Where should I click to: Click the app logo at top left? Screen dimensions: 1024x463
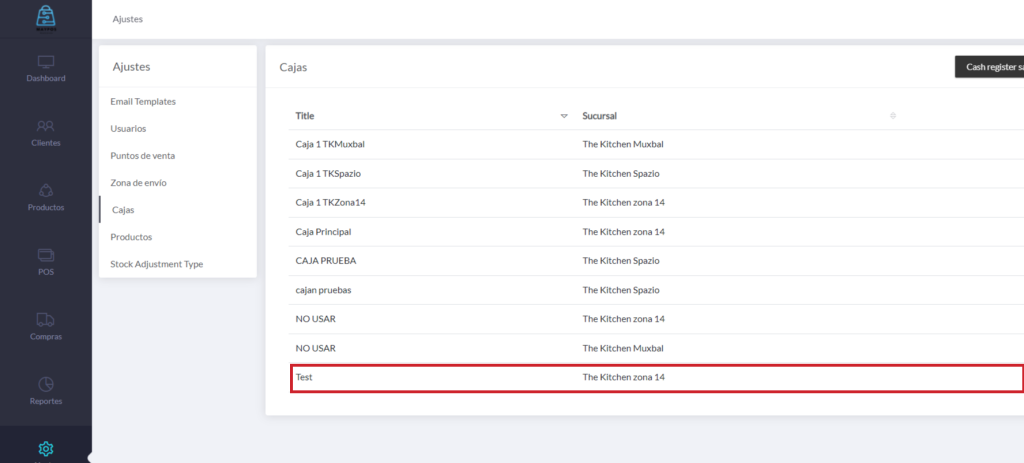tap(45, 18)
